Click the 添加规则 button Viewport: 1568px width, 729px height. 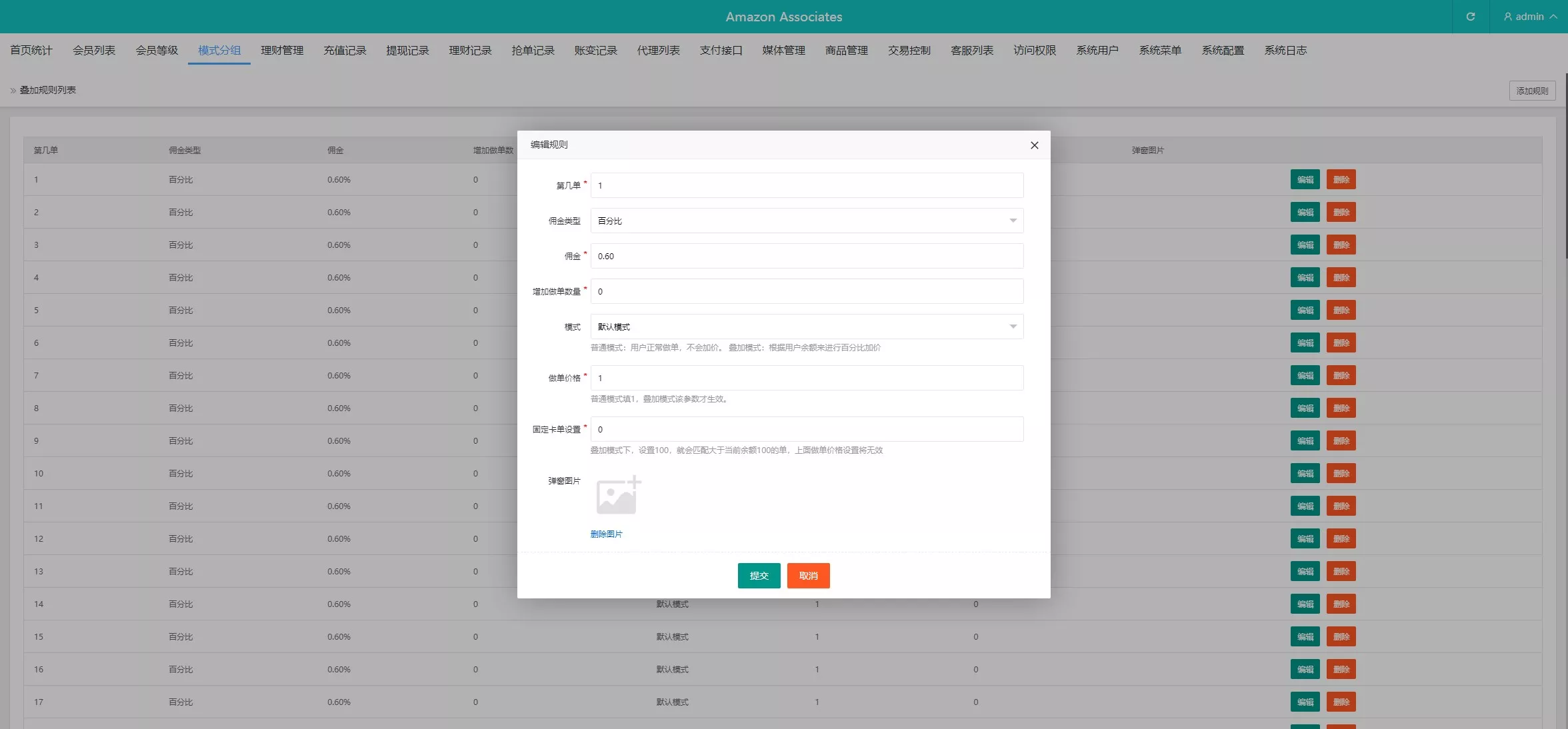click(x=1532, y=91)
